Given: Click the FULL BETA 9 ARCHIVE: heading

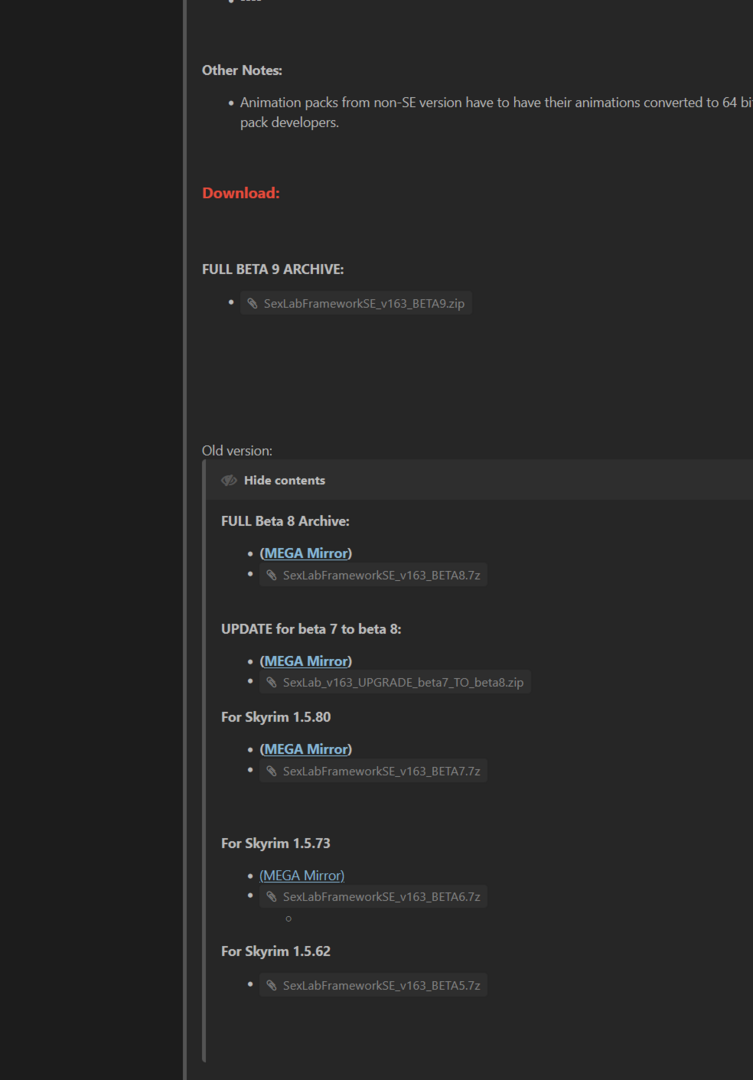Looking at the screenshot, I should click(x=273, y=269).
